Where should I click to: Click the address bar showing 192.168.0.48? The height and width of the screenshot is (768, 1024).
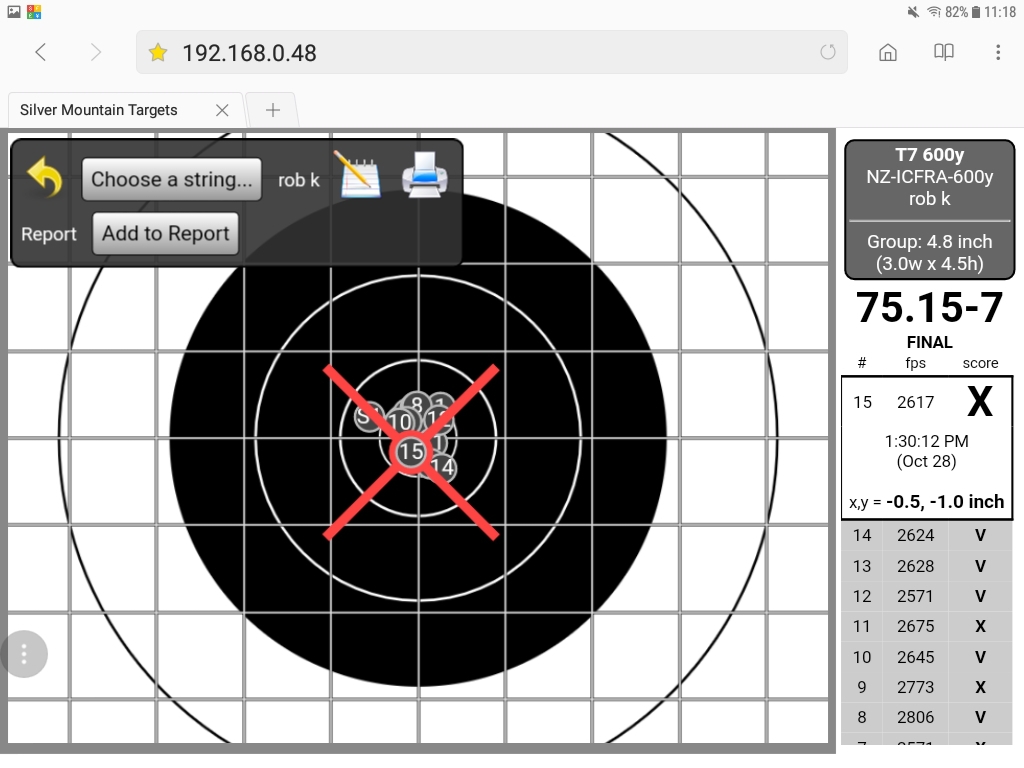click(x=491, y=52)
